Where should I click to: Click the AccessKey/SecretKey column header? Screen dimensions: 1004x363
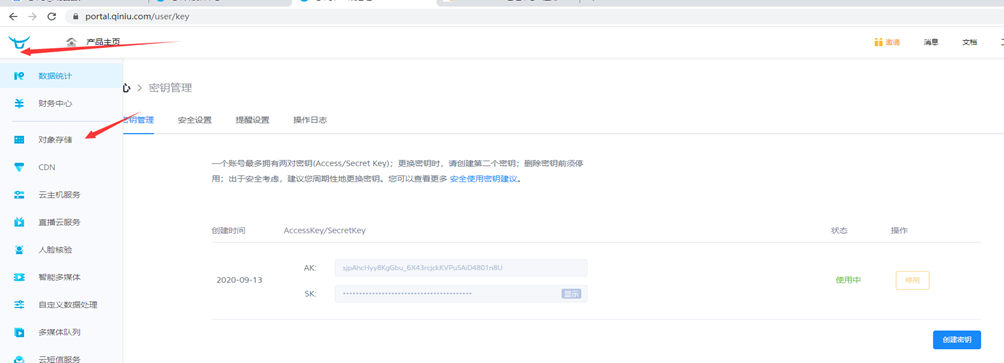click(325, 230)
